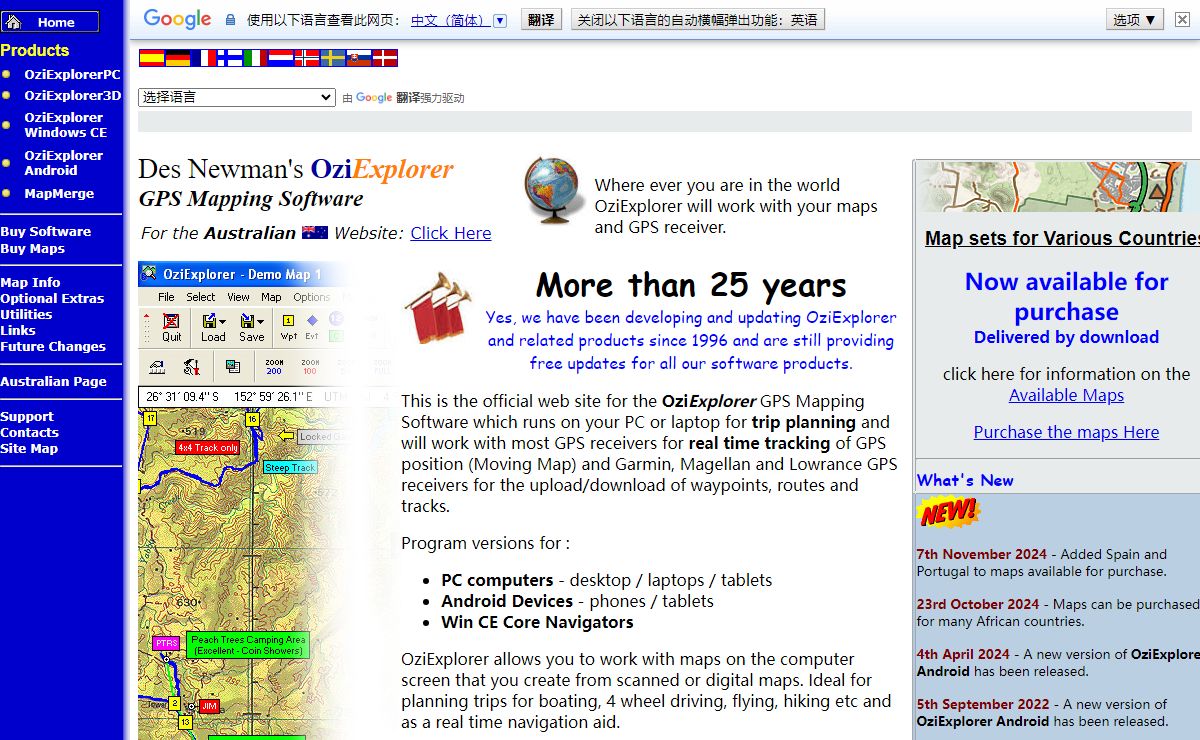Screen dimensions: 1200x740
Task: Select the Norwegian flag translation icon
Action: (307, 58)
